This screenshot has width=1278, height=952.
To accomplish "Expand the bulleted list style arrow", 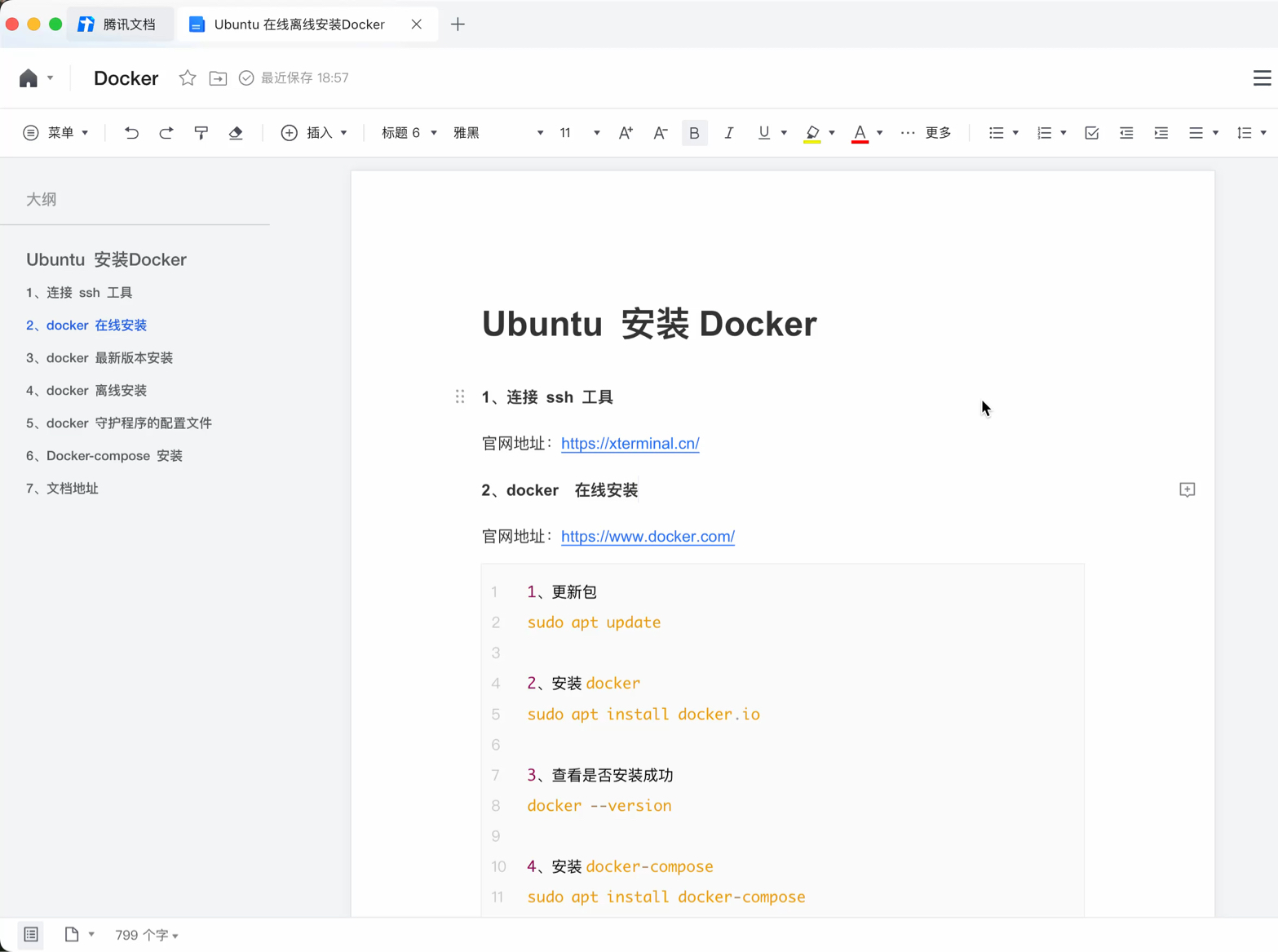I will (x=1015, y=133).
